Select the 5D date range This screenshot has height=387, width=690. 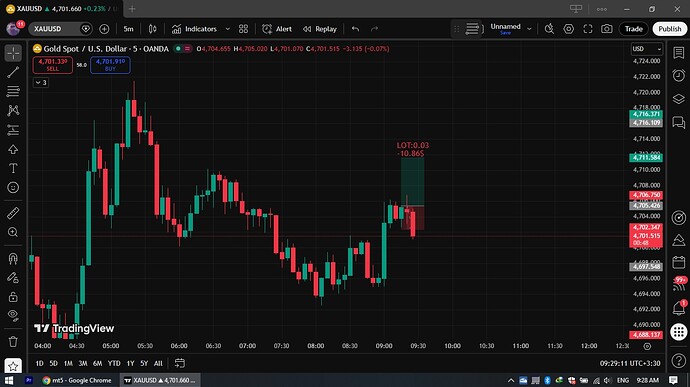point(54,363)
